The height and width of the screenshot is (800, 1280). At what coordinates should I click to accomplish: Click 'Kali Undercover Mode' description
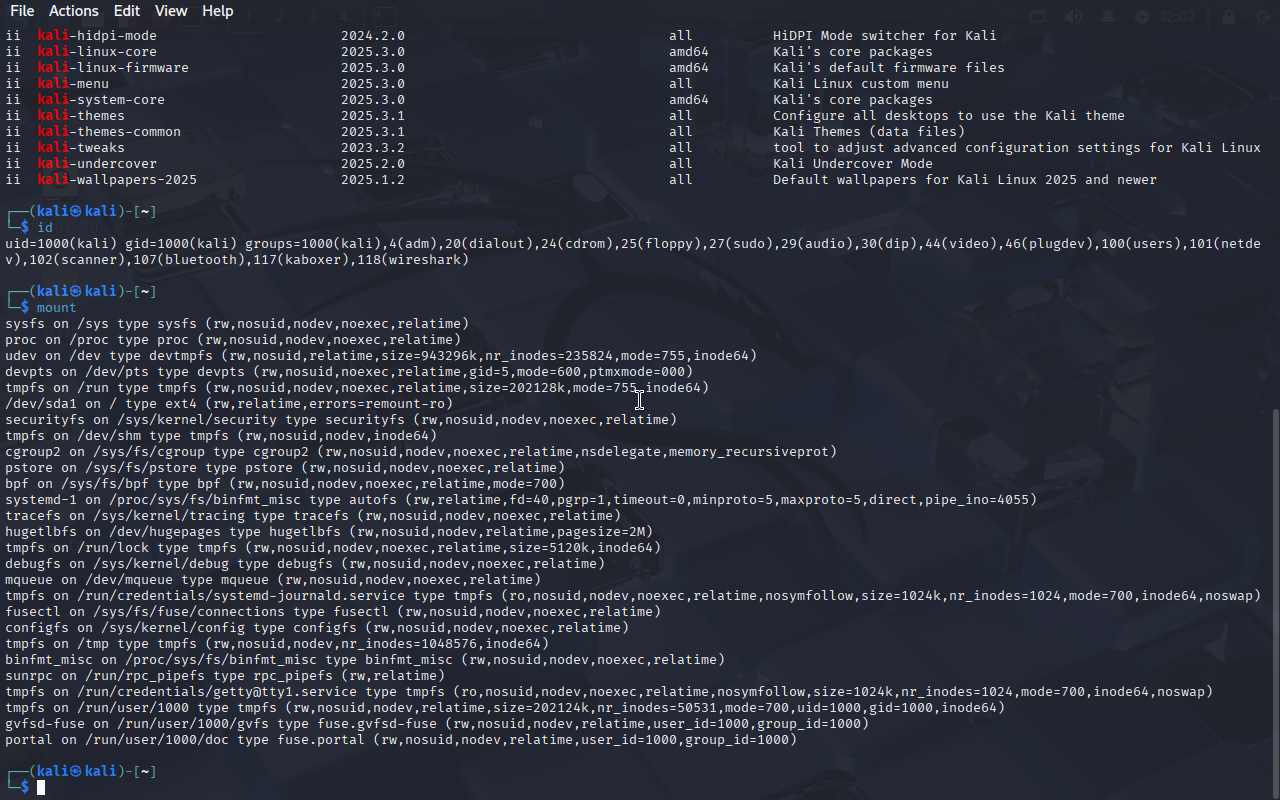(x=853, y=164)
